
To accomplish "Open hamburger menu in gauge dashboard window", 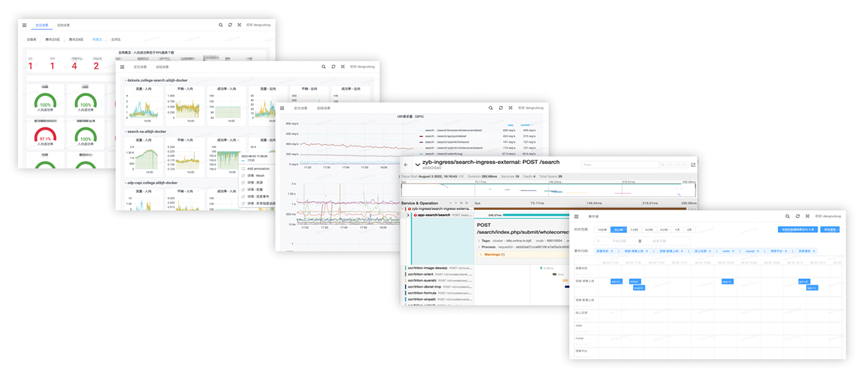I will point(24,25).
